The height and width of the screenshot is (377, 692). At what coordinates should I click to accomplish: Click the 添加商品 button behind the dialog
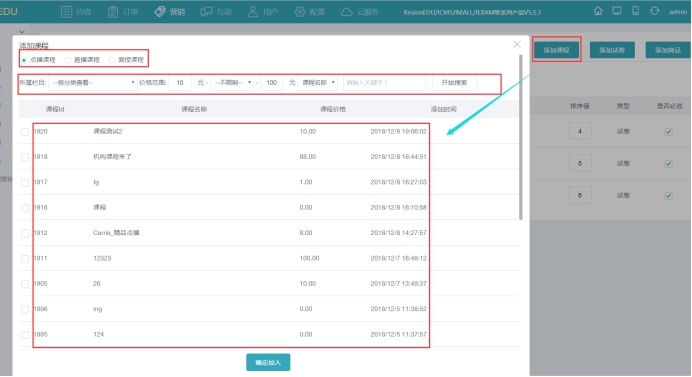[x=668, y=50]
